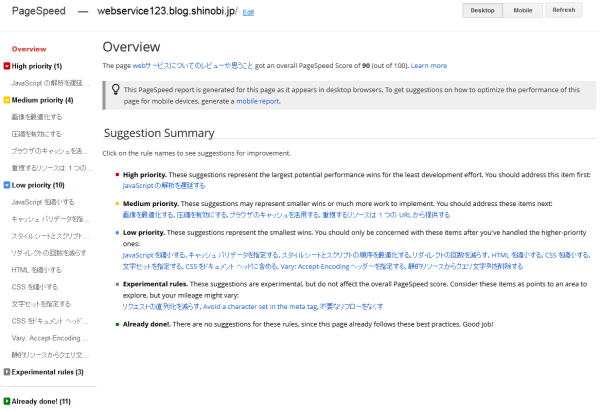Collapse the Low priority (10) section
Screen dimensions: 600x412
[x=38, y=185]
